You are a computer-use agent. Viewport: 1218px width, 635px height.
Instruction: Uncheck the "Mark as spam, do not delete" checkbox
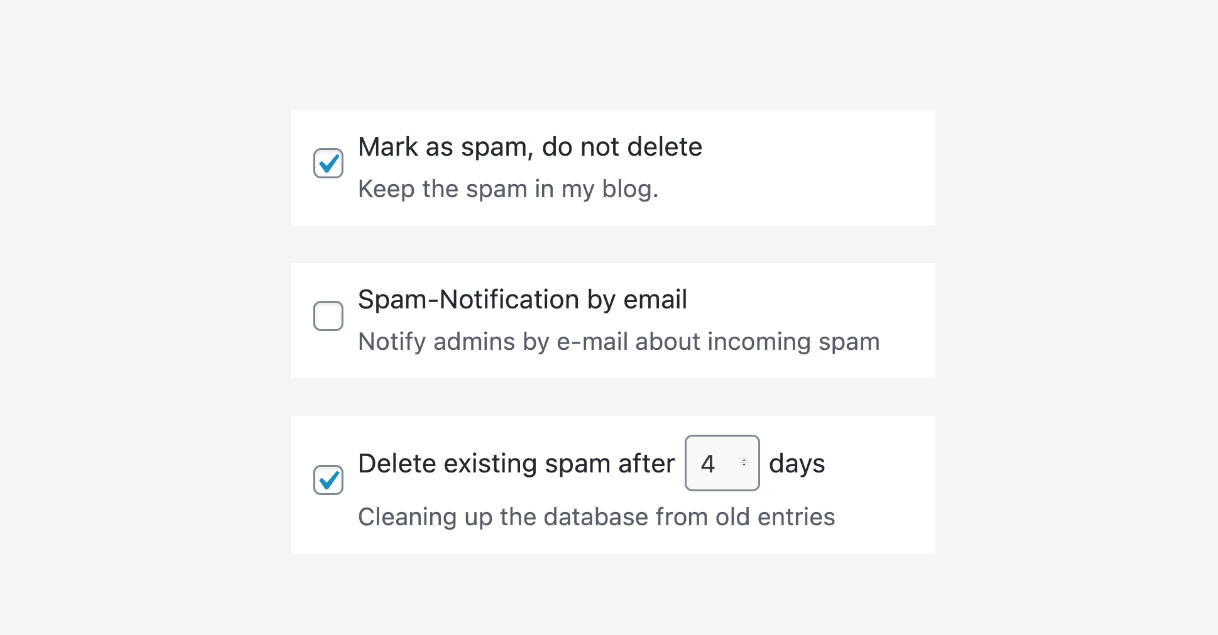[328, 163]
